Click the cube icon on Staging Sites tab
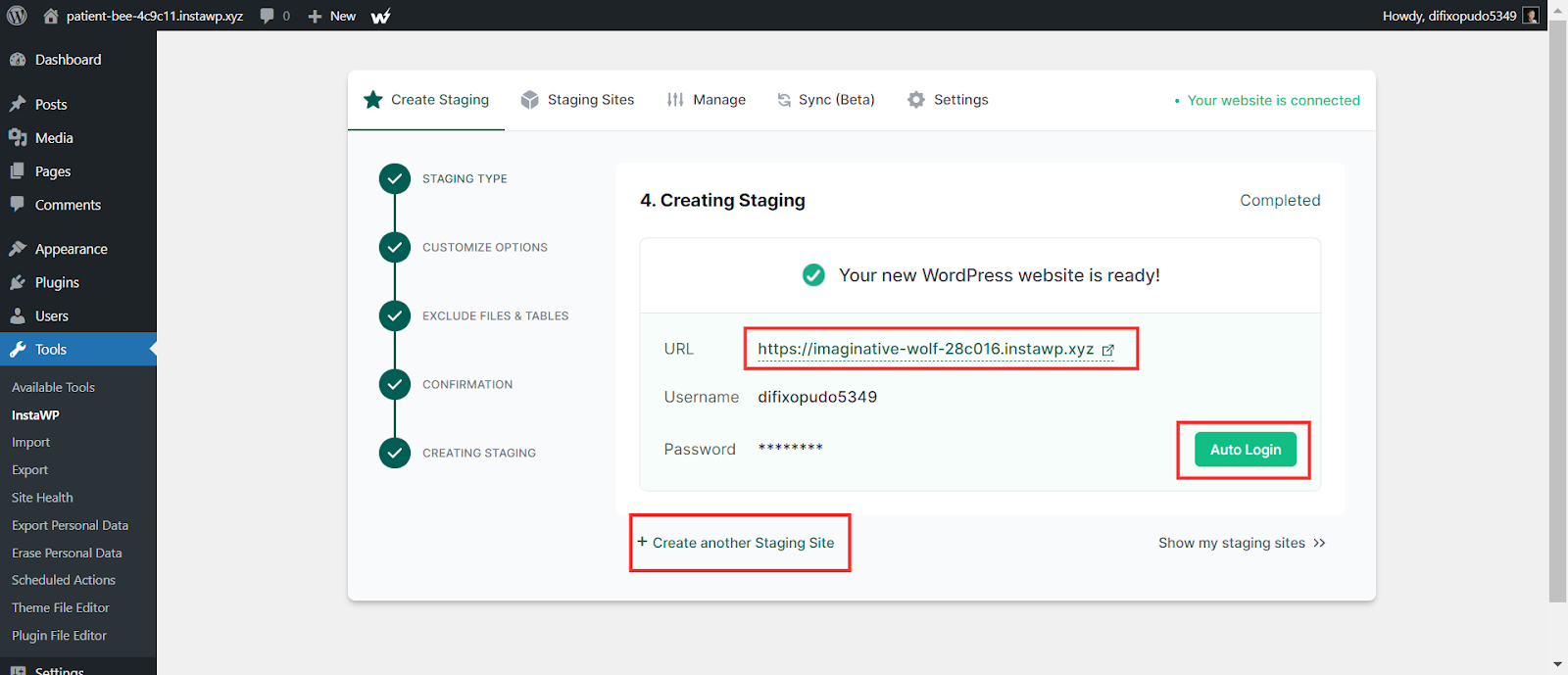Image resolution: width=1568 pixels, height=675 pixels. coord(529,99)
